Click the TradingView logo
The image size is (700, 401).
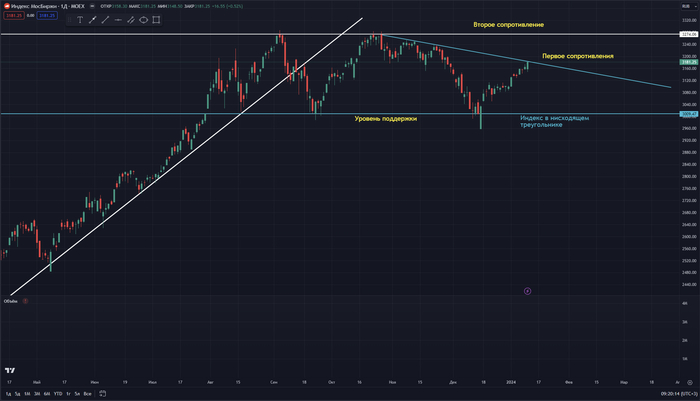10,370
